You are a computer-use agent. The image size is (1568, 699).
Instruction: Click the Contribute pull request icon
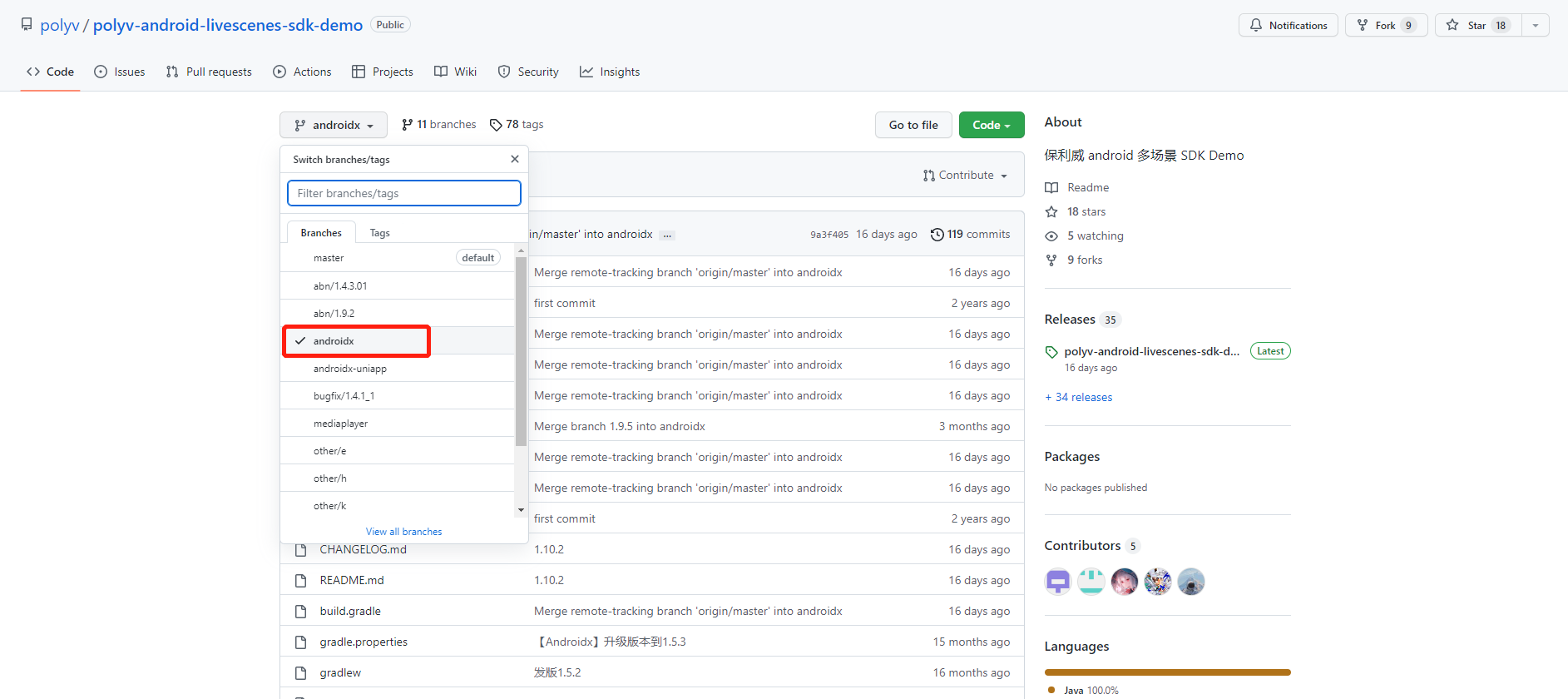click(928, 176)
